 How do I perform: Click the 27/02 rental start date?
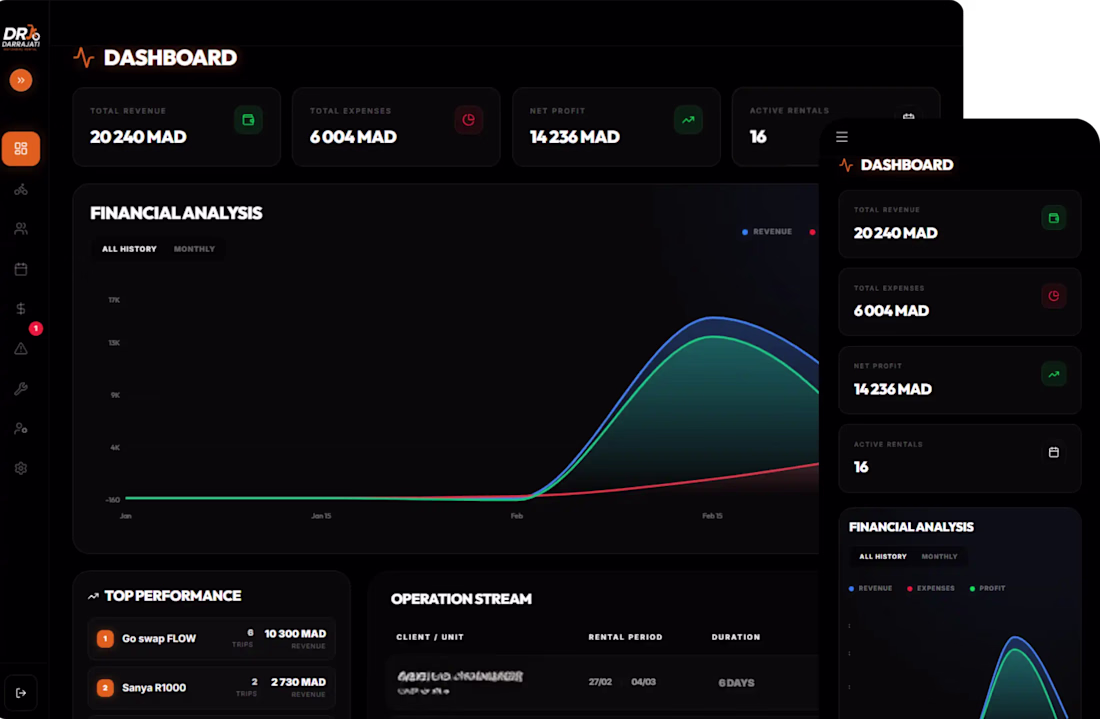click(601, 682)
